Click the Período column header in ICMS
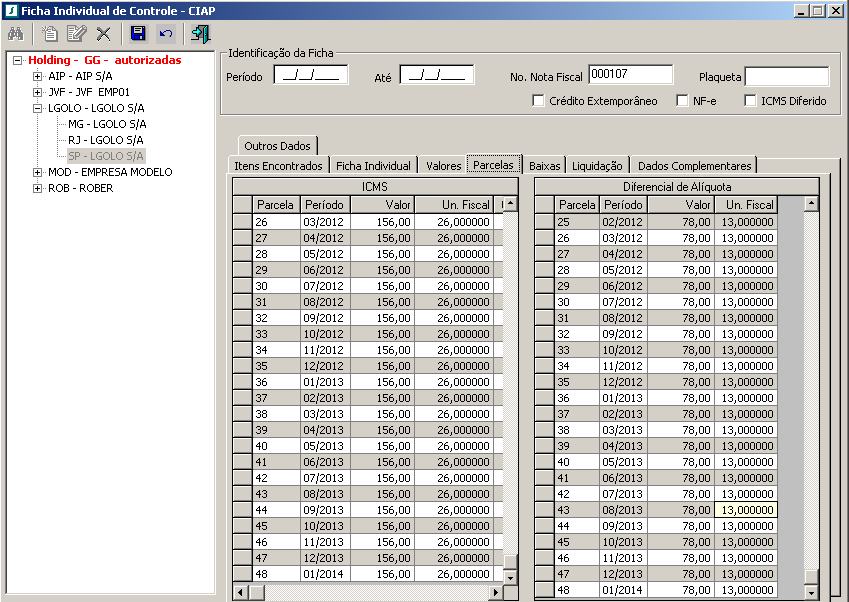This screenshot has height=602, width=849. click(x=324, y=205)
